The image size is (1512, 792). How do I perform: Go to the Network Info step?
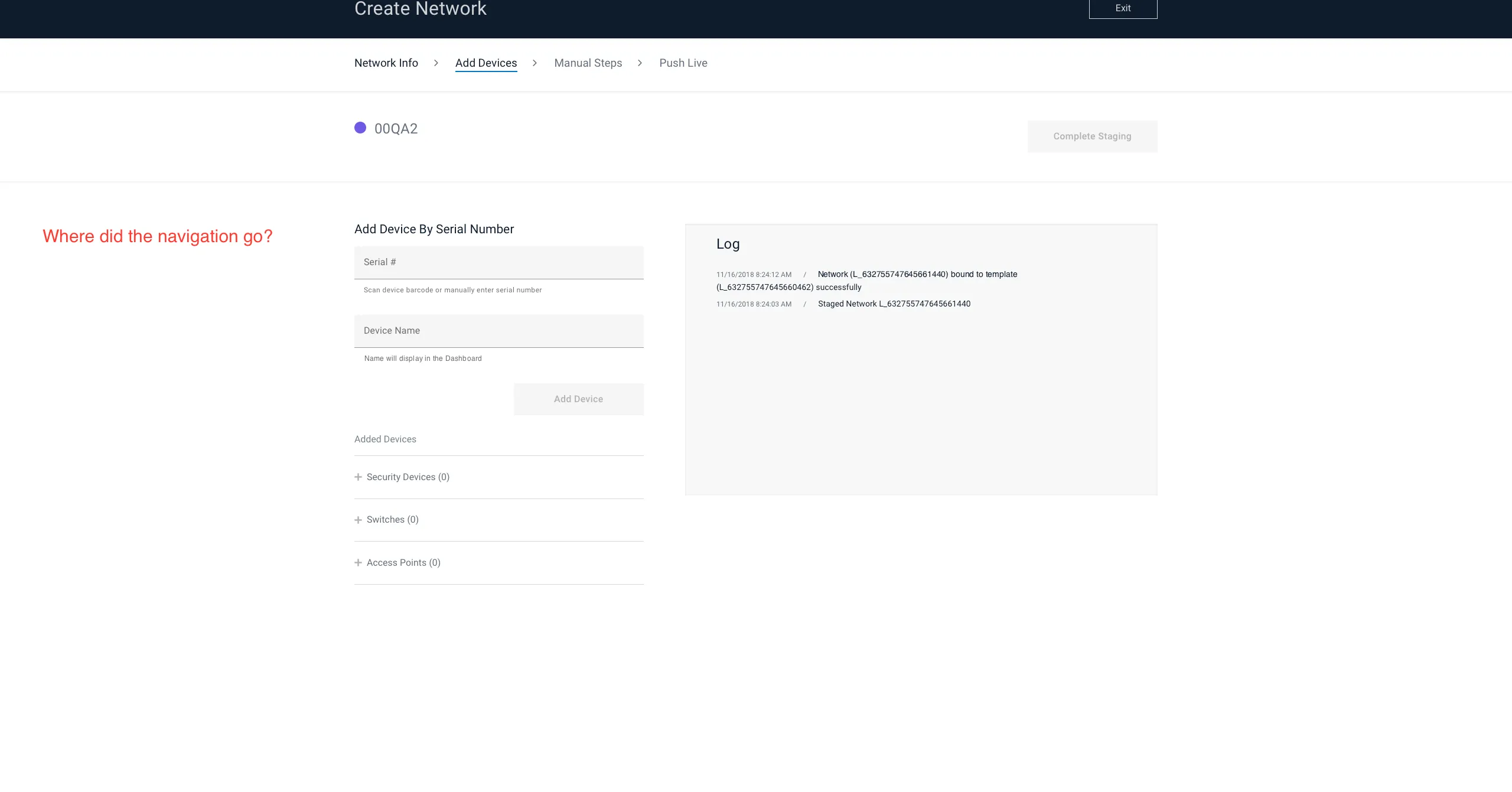(x=386, y=63)
